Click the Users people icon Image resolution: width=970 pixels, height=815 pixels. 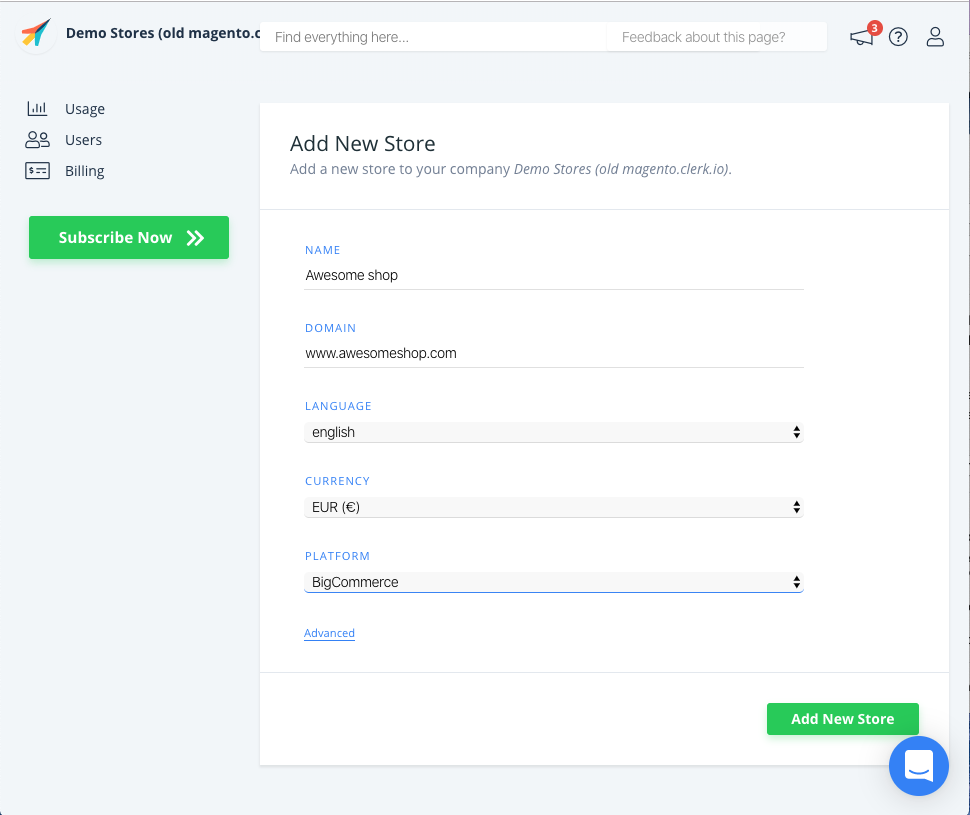[x=37, y=140]
